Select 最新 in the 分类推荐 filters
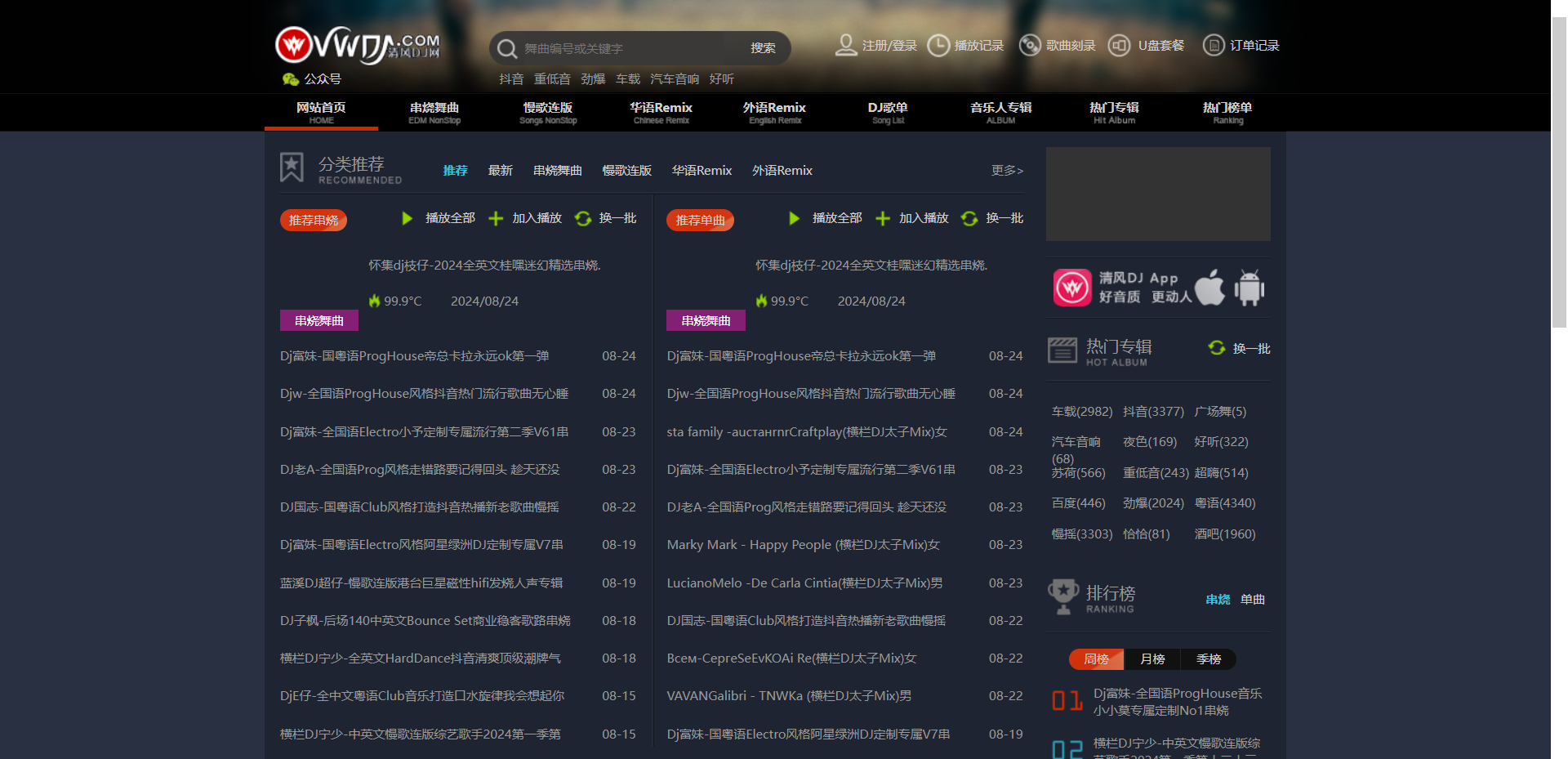Screen dimensions: 1568x759 click(x=501, y=170)
